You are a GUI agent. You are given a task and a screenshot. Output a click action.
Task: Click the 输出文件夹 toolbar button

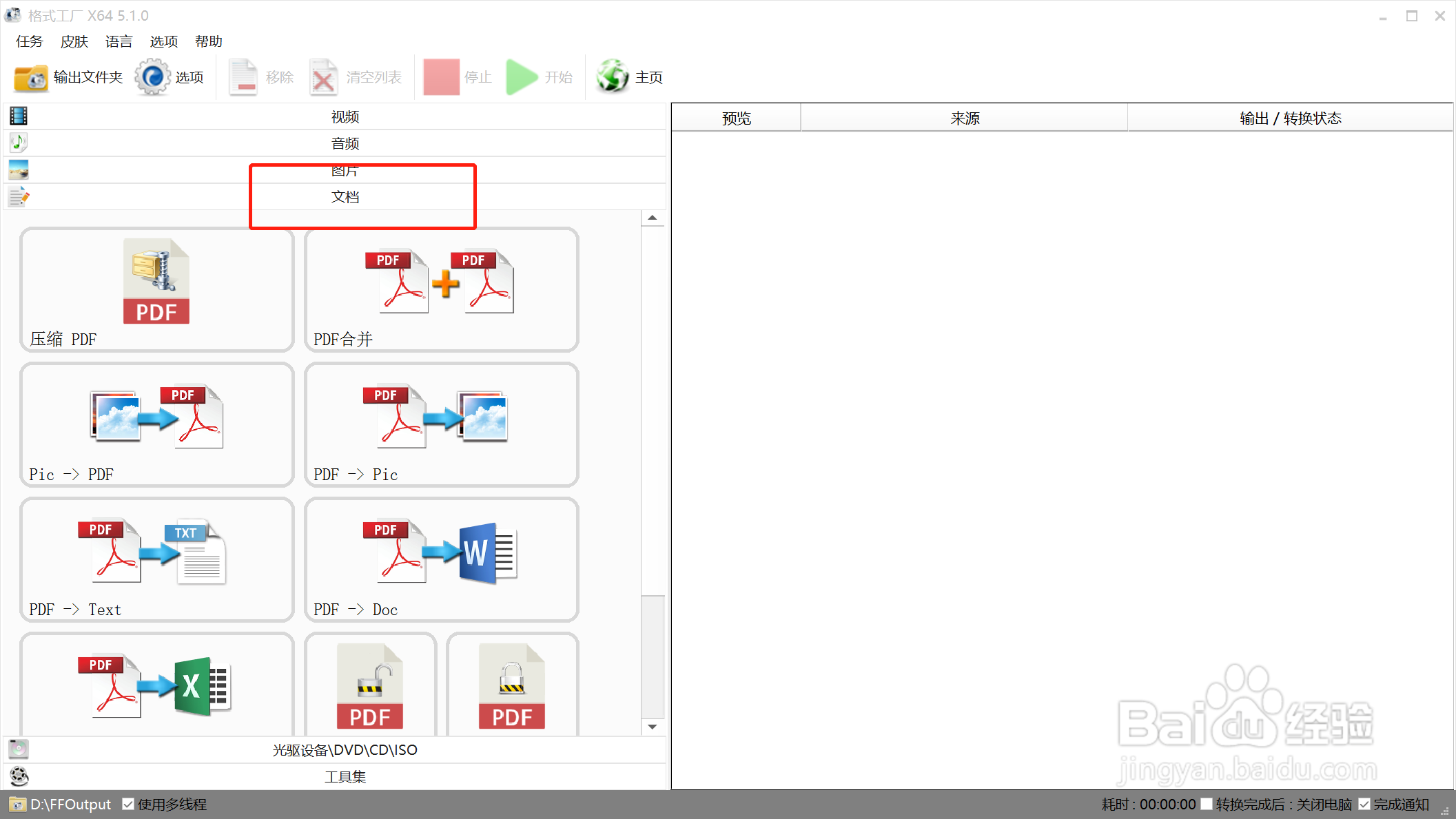[68, 77]
